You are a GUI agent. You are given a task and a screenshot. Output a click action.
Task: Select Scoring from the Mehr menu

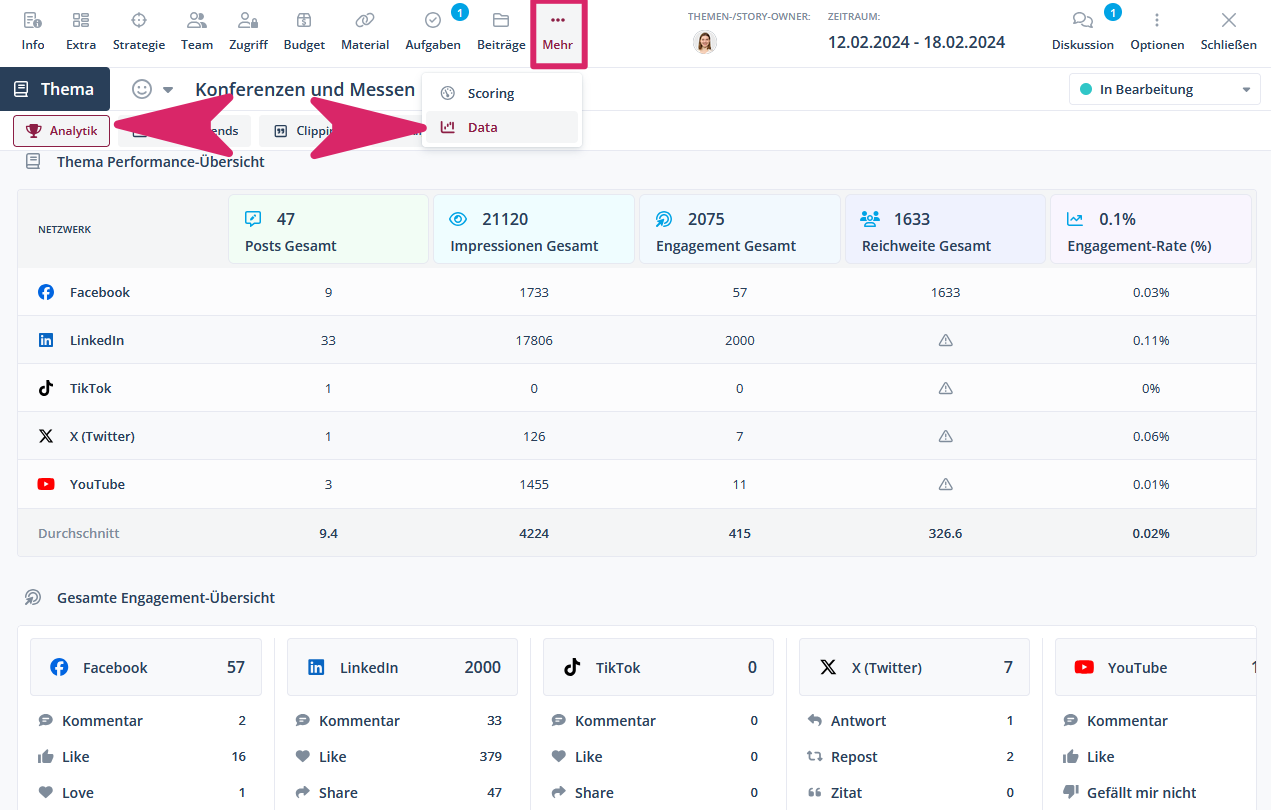click(x=490, y=93)
